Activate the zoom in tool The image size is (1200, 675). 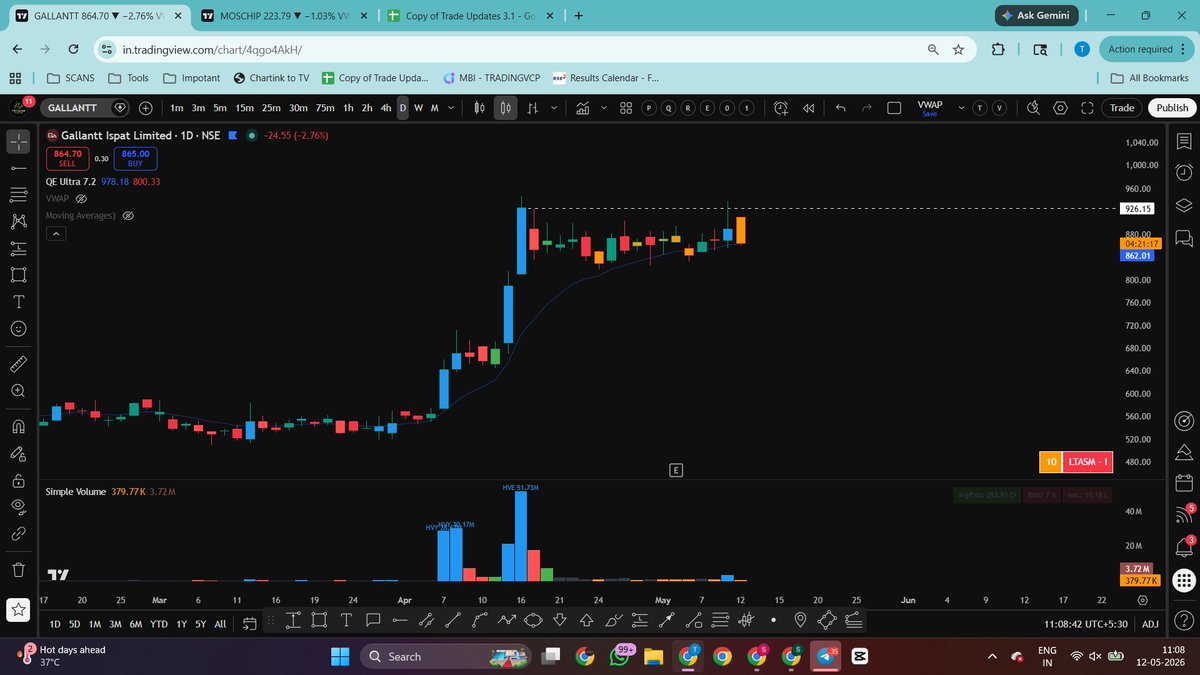click(x=18, y=390)
